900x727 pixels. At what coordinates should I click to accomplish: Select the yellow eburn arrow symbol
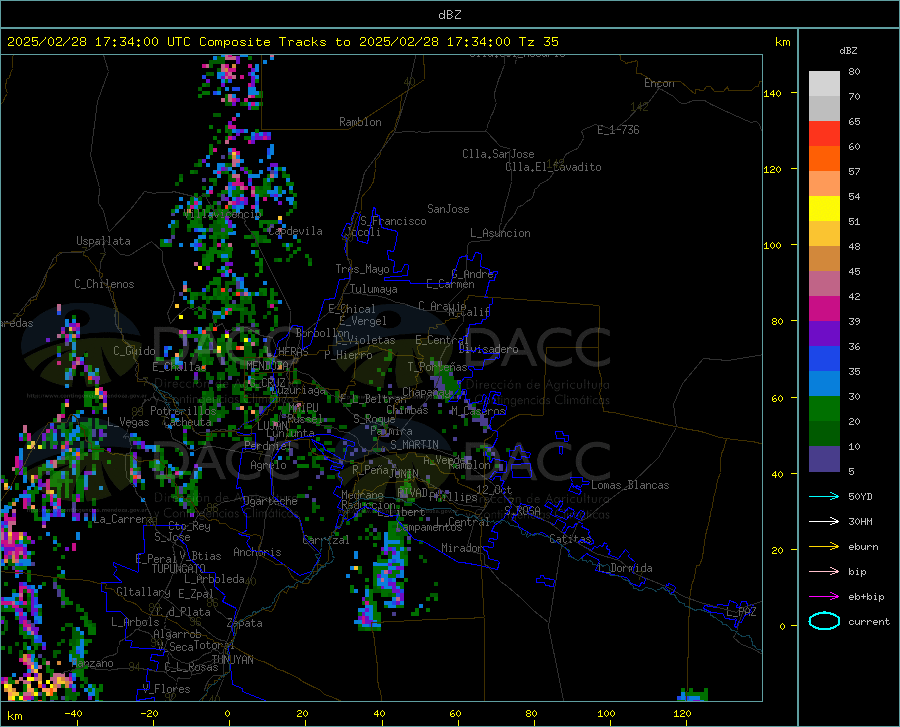pyautogui.click(x=824, y=547)
